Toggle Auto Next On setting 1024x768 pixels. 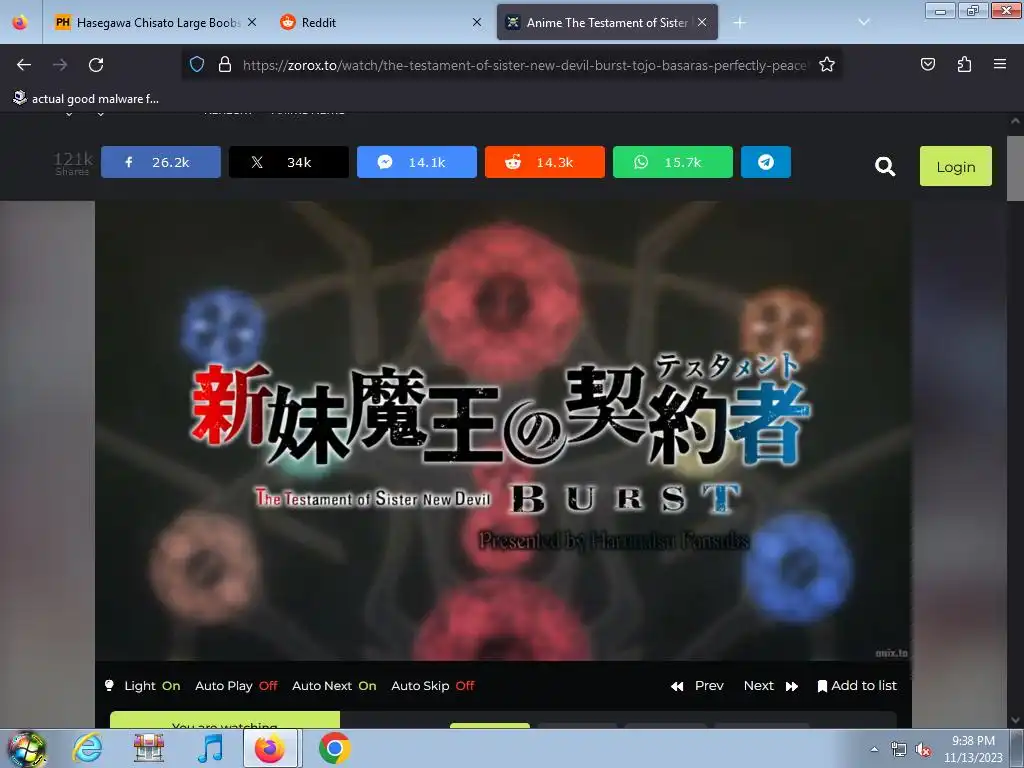[x=334, y=686]
